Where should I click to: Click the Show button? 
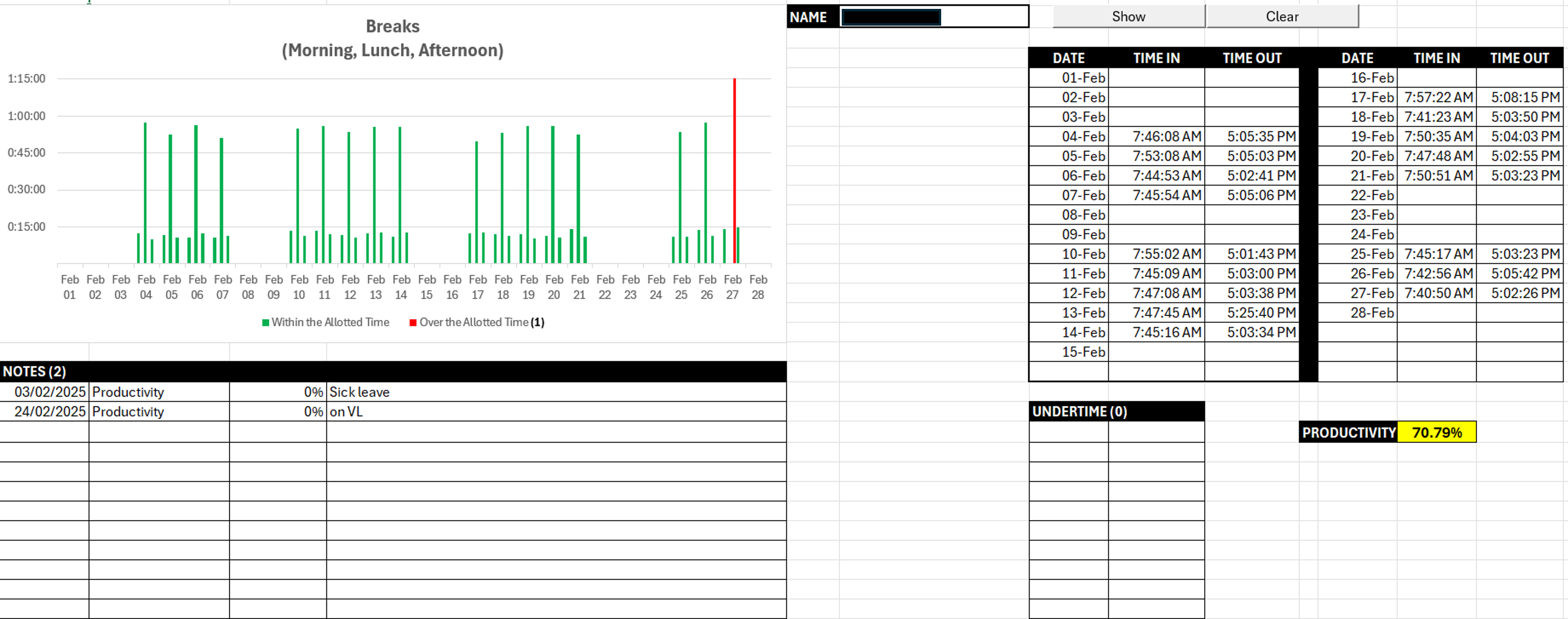click(1128, 16)
